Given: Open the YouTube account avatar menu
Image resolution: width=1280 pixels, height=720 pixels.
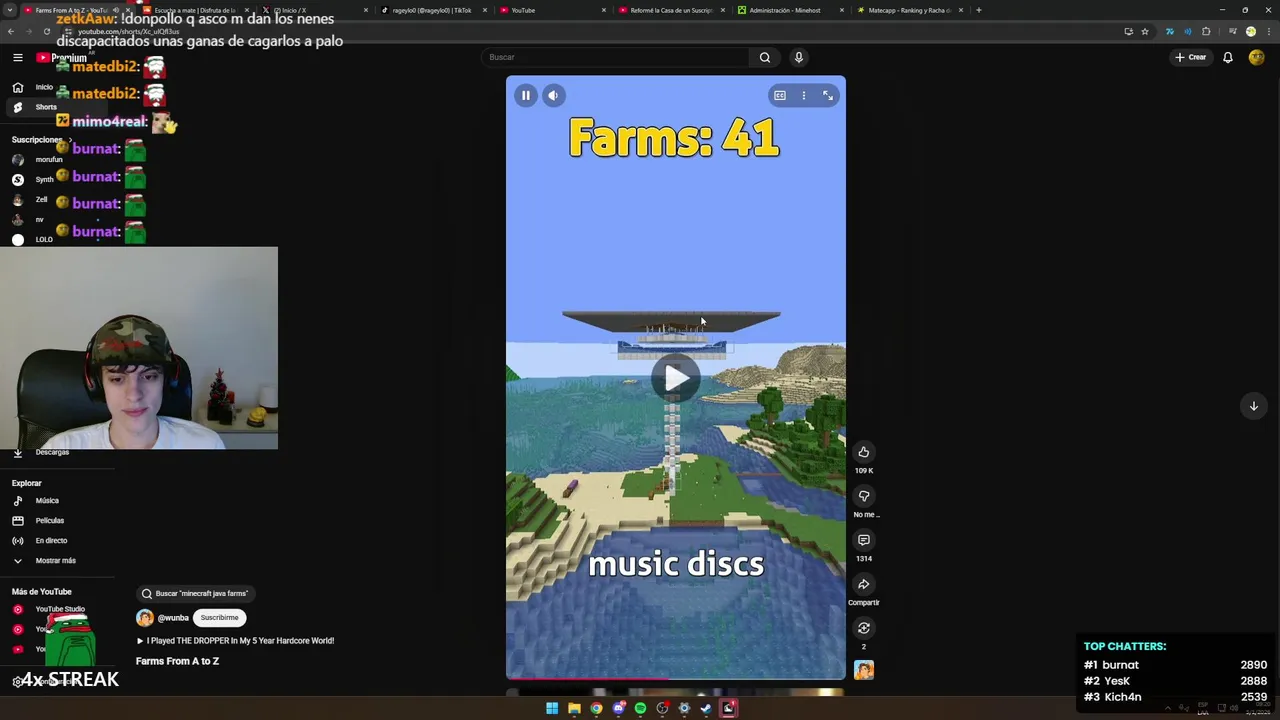Looking at the screenshot, I should click(1257, 57).
